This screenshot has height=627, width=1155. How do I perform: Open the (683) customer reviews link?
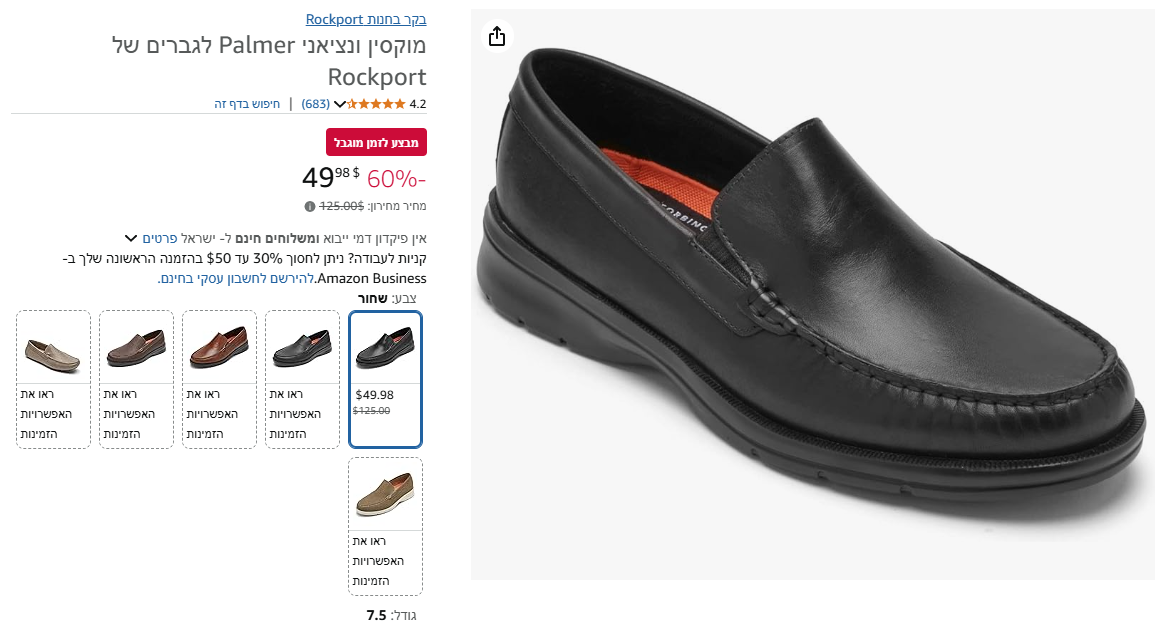[x=316, y=103]
